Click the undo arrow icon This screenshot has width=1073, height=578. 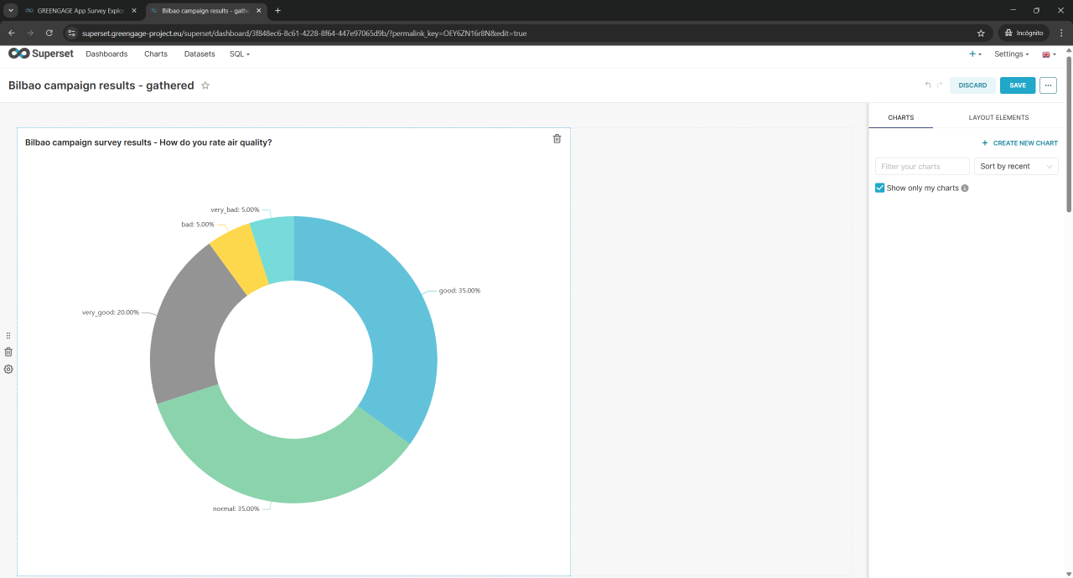(x=928, y=86)
